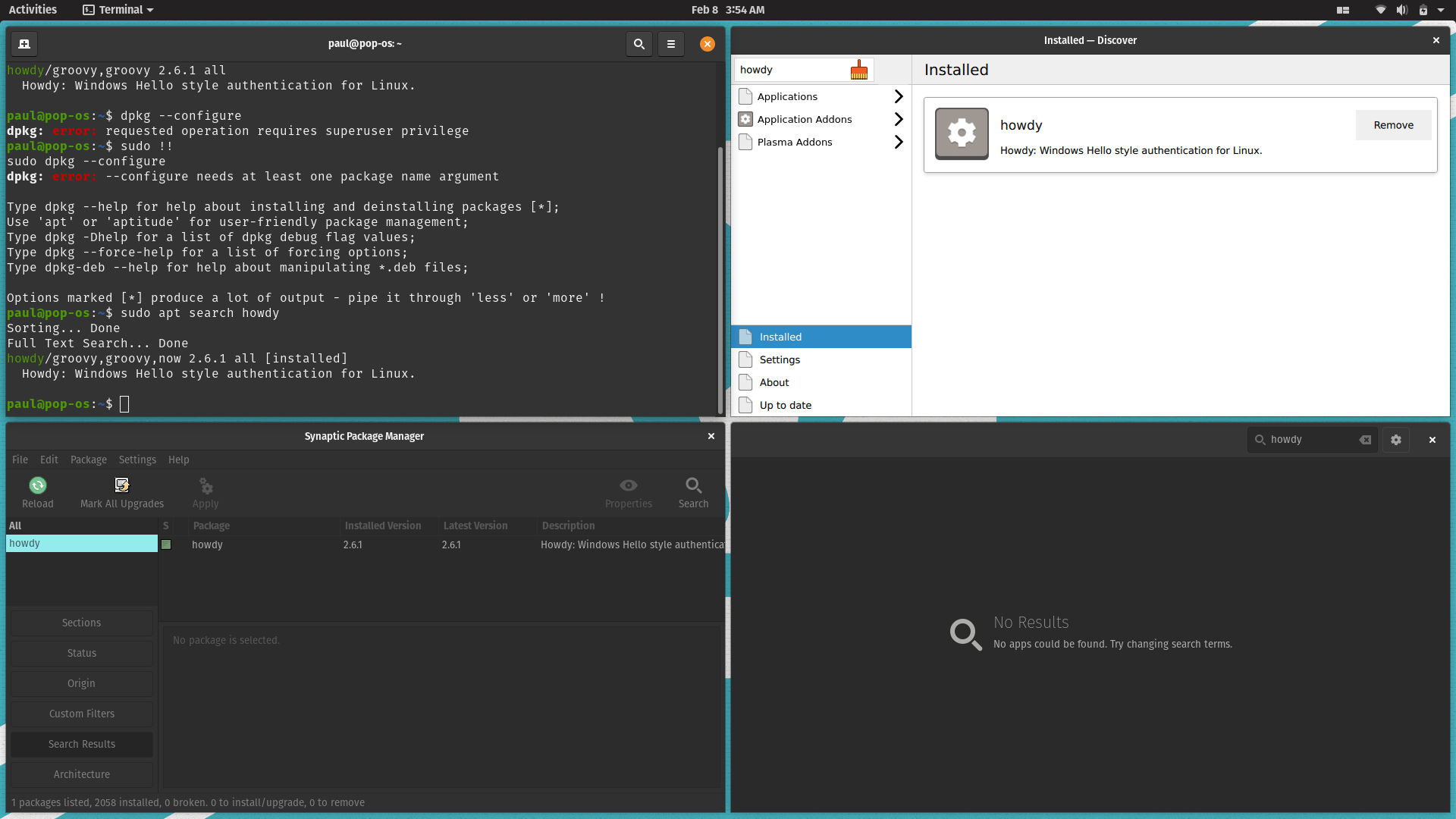This screenshot has width=1456, height=819.
Task: Toggle the howdy package status checkbox
Action: pyautogui.click(x=166, y=544)
